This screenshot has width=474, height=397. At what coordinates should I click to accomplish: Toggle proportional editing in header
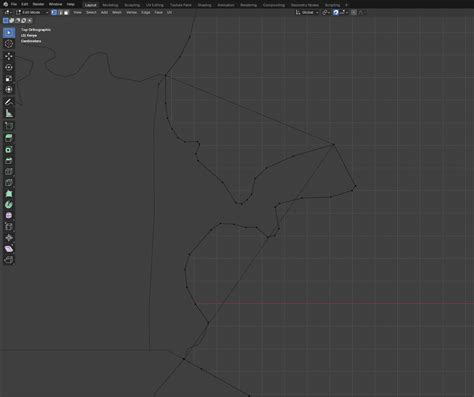(354, 12)
